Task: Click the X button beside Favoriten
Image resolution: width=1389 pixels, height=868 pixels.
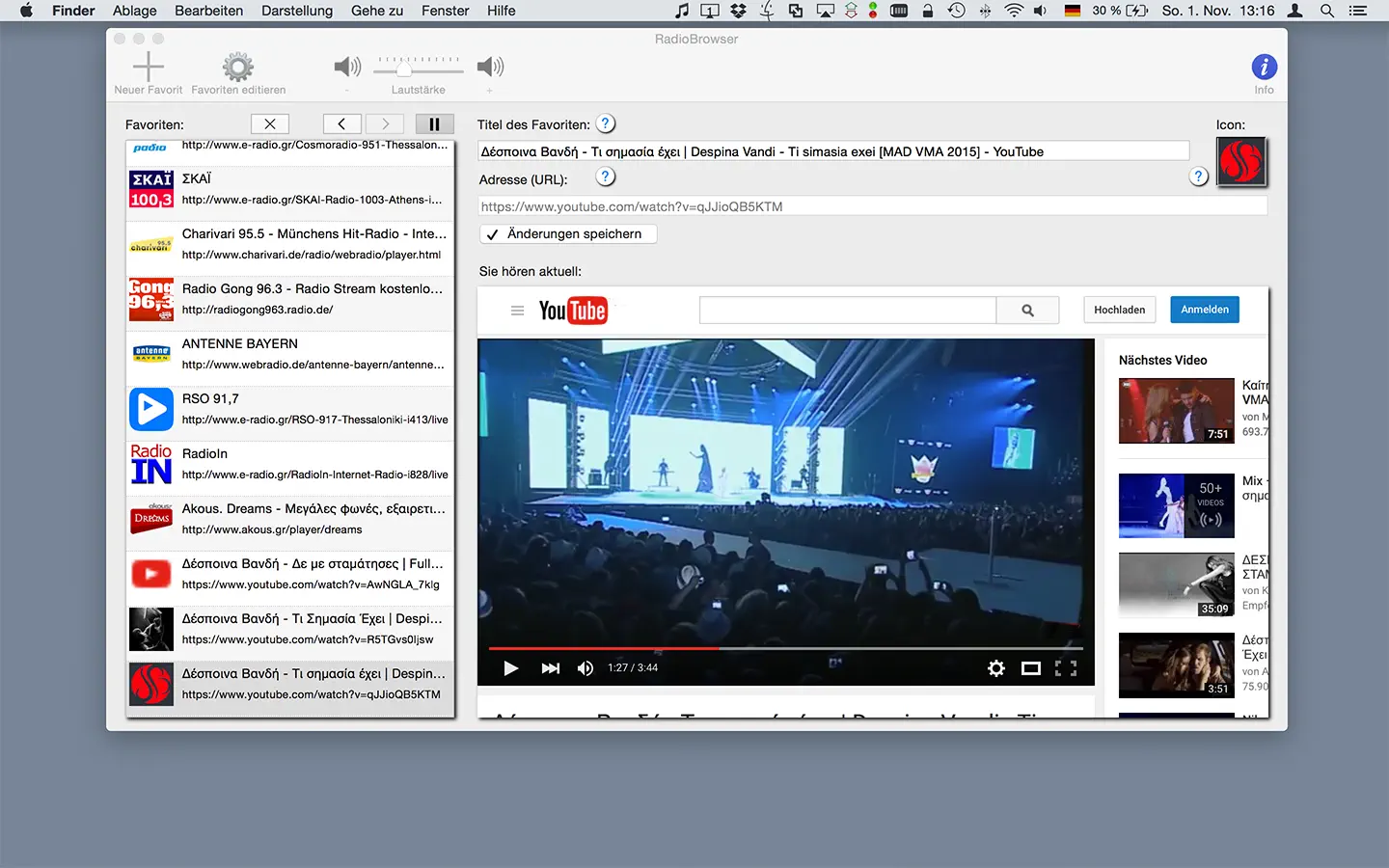Action: click(270, 123)
